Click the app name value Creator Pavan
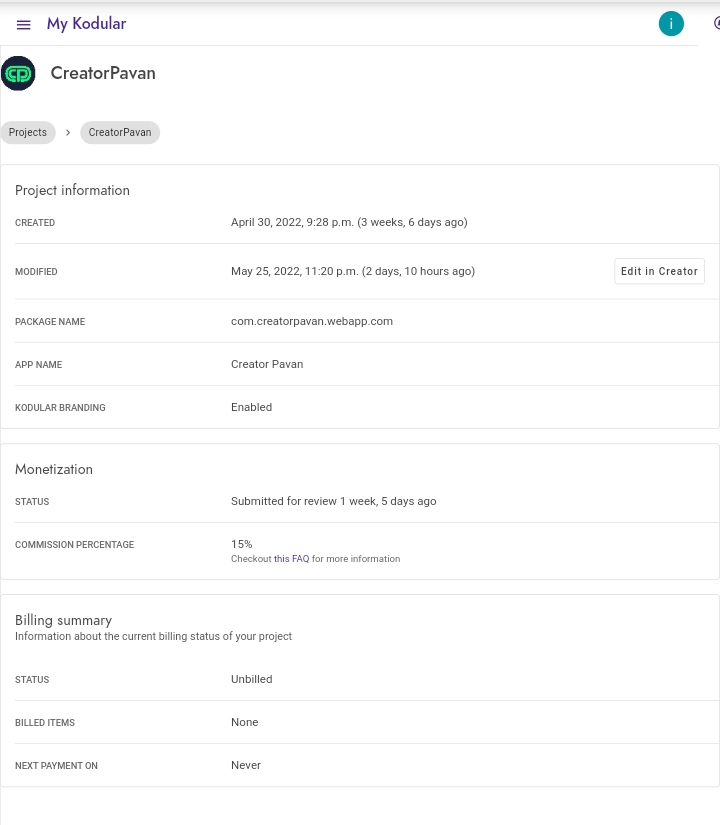 click(267, 365)
